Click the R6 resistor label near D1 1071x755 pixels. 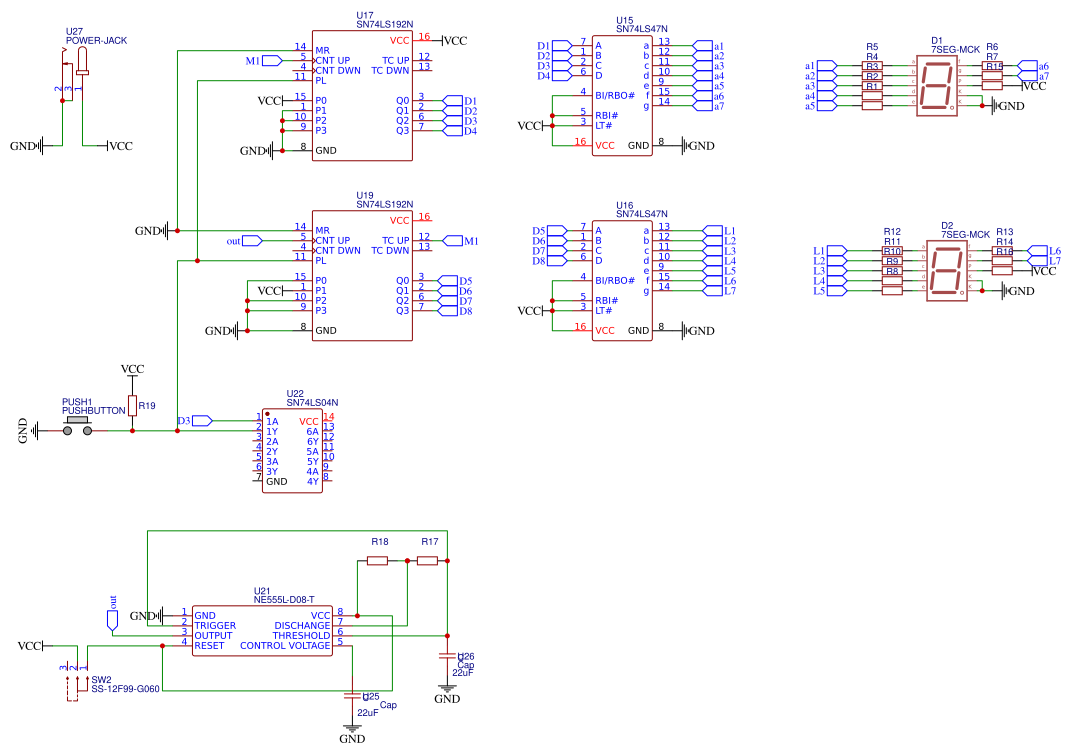(x=992, y=47)
